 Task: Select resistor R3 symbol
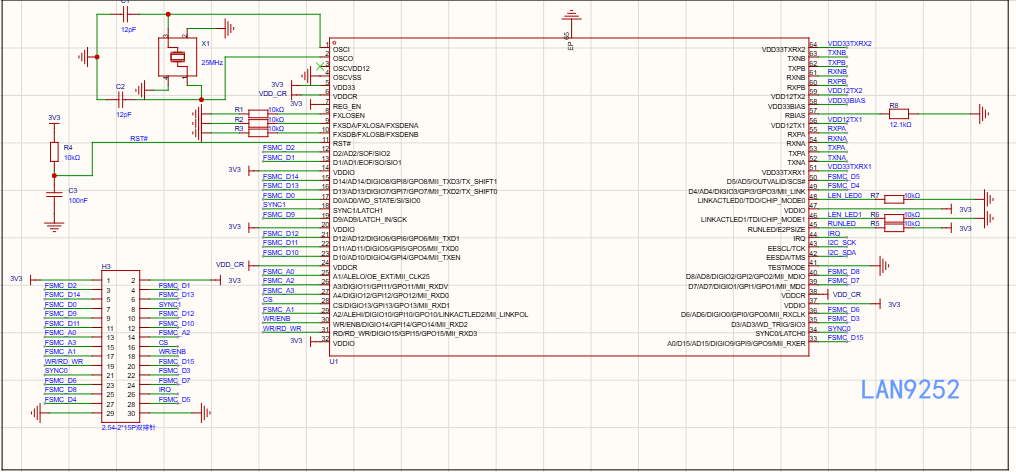pos(258,132)
